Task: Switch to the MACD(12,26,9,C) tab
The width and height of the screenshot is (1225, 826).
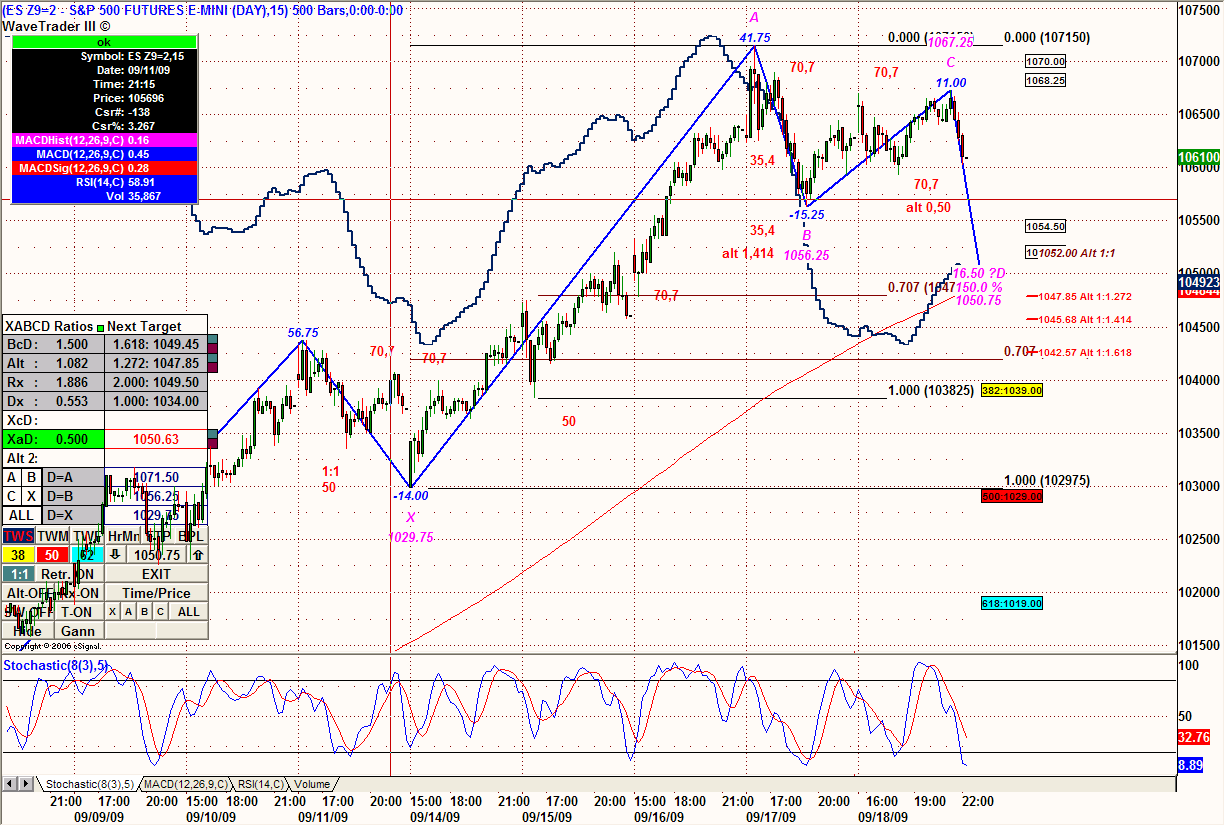Action: click(188, 784)
